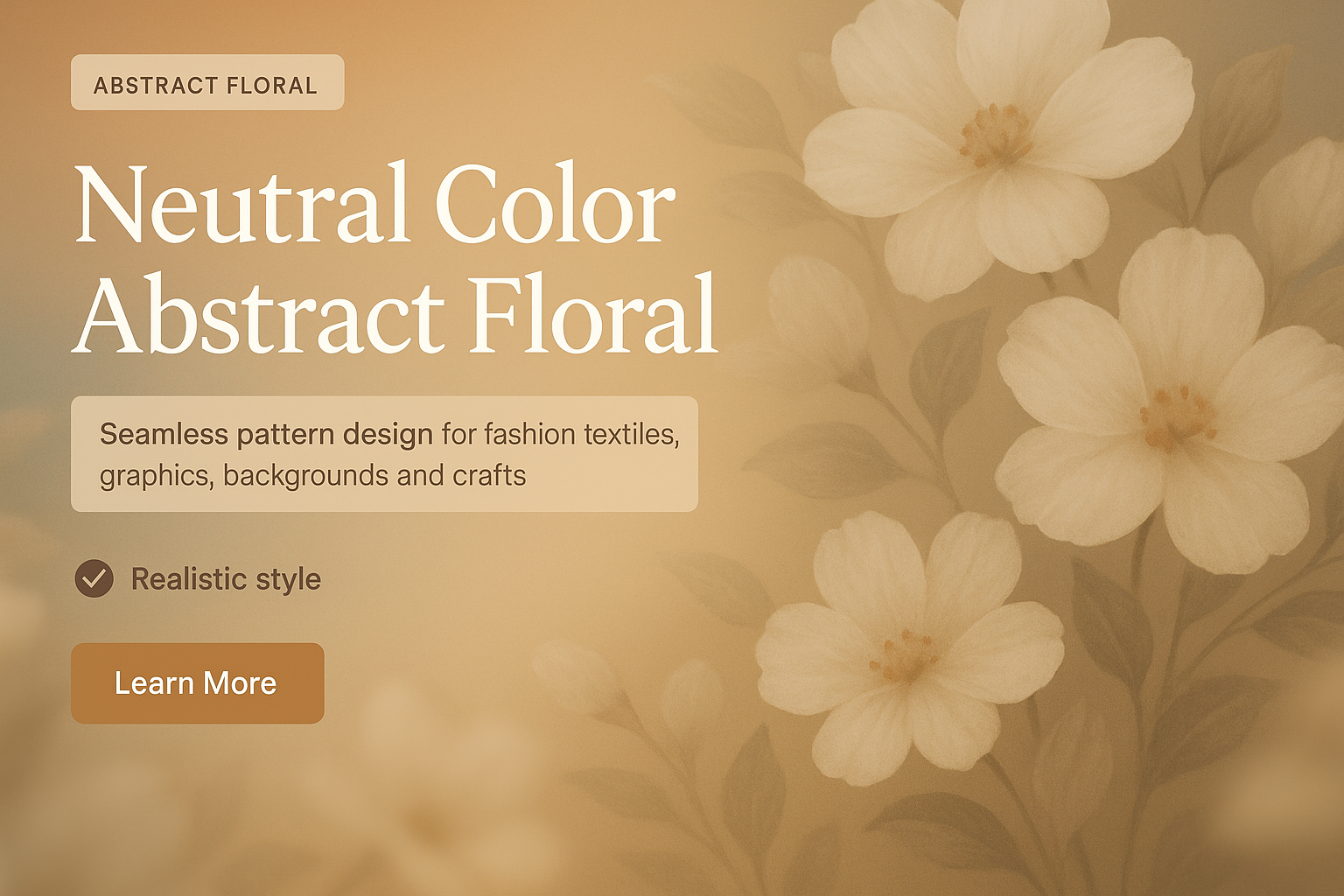Click the ABSTRACT FLORAL tag badge
This screenshot has width=1344, height=896.
[206, 83]
